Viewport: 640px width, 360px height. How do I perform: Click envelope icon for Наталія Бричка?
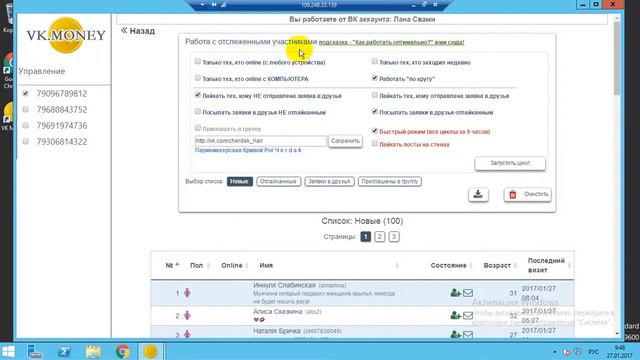point(468,334)
